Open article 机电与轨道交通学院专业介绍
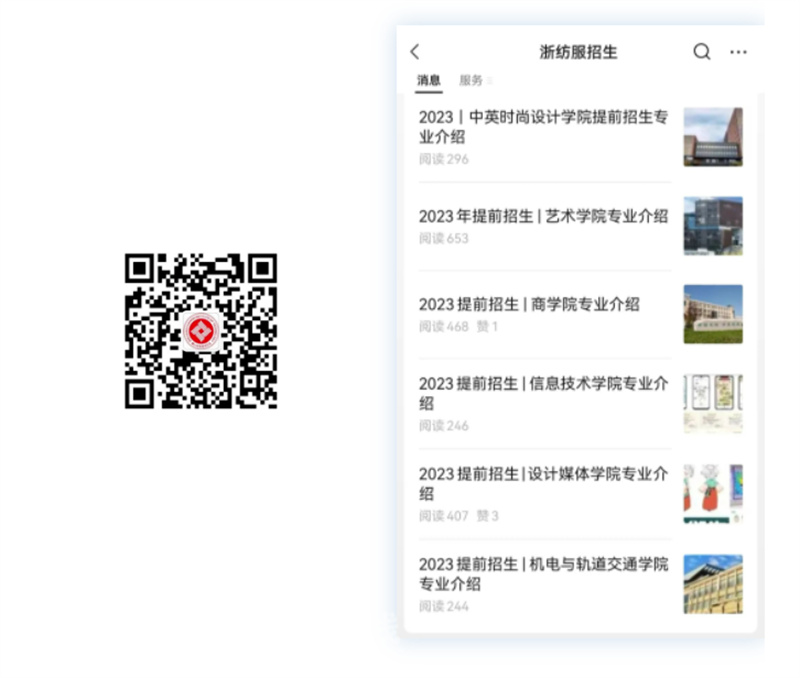The image size is (800, 678). pyautogui.click(x=543, y=573)
